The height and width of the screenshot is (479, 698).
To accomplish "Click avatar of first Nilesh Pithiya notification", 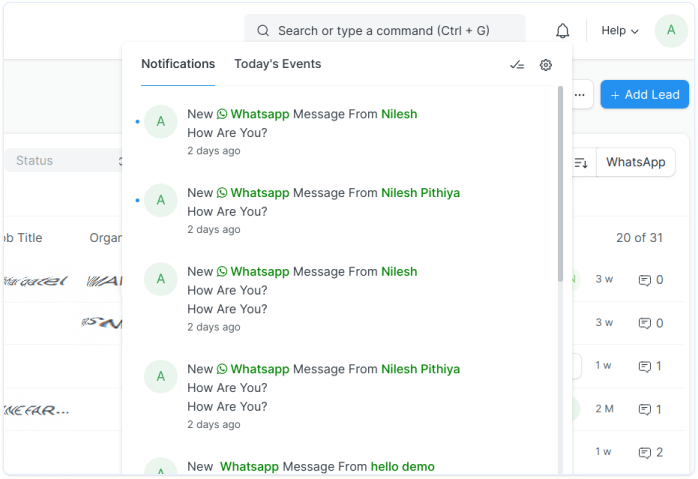I will (161, 200).
